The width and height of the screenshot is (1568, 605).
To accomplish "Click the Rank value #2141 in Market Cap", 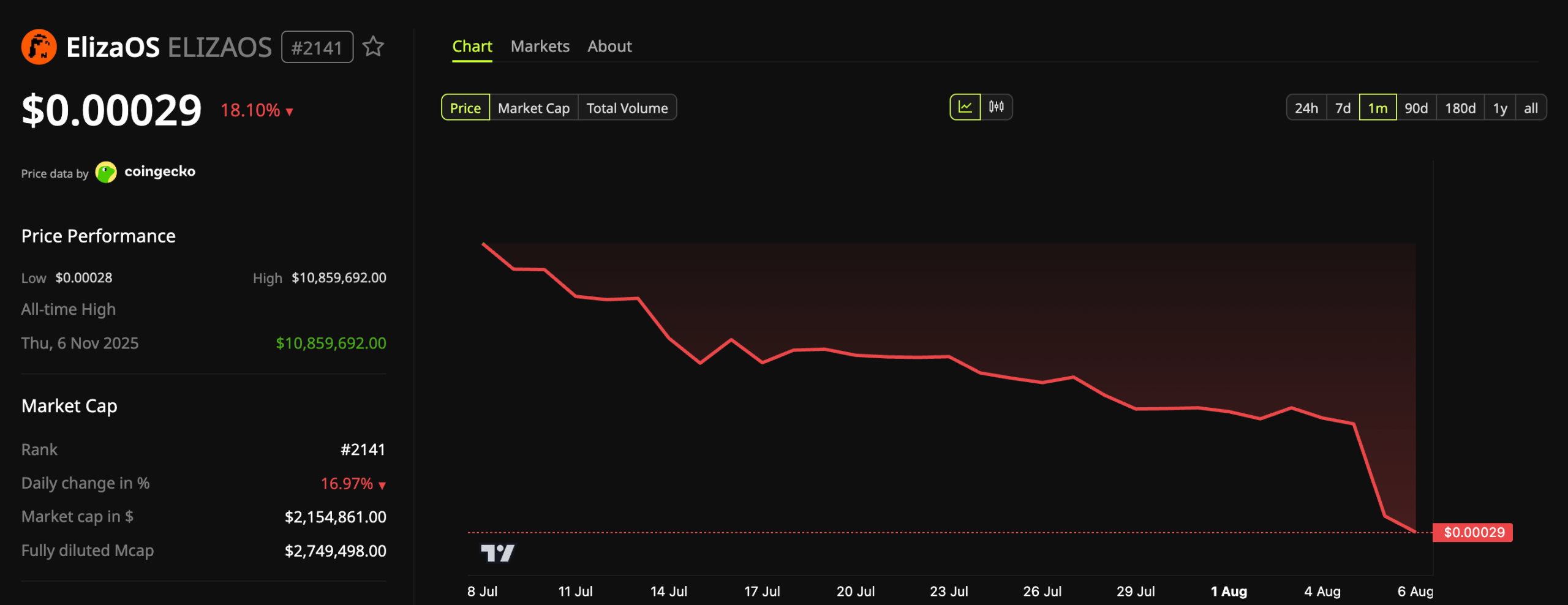I will [x=363, y=449].
